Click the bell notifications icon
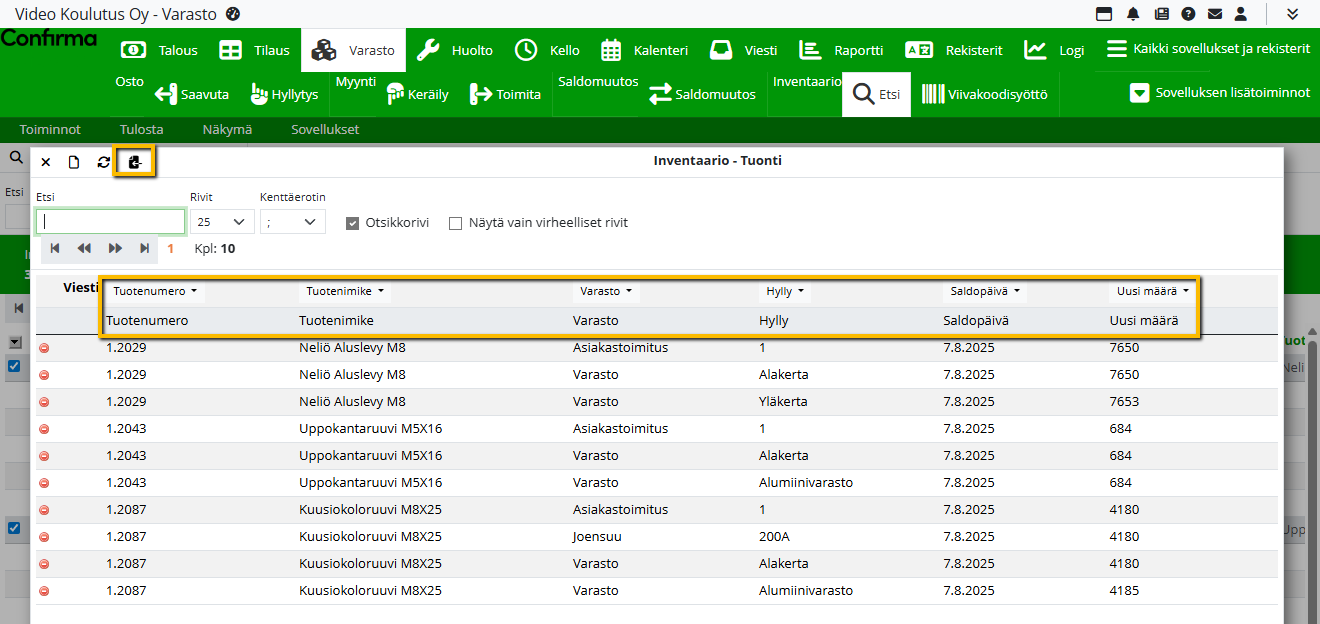This screenshot has height=624, width=1320. (1133, 14)
